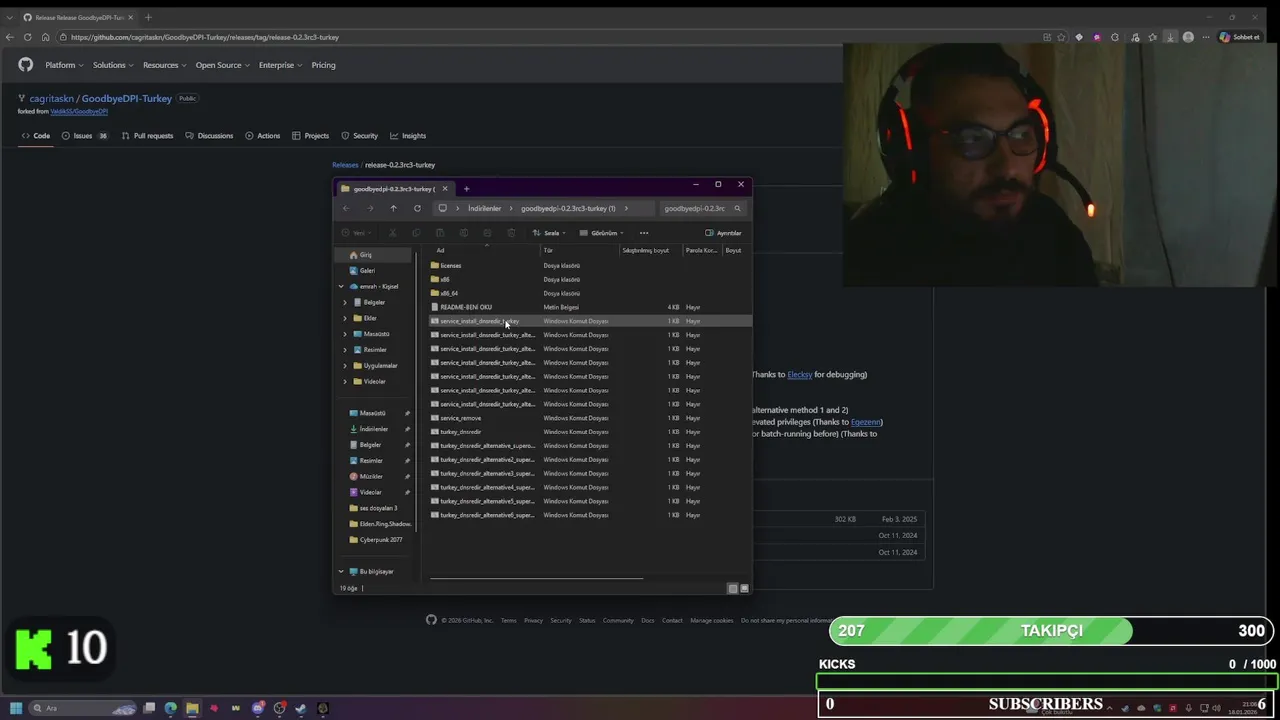The height and width of the screenshot is (720, 1280).
Task: Expand the Belgeler tree node
Action: [x=345, y=302]
